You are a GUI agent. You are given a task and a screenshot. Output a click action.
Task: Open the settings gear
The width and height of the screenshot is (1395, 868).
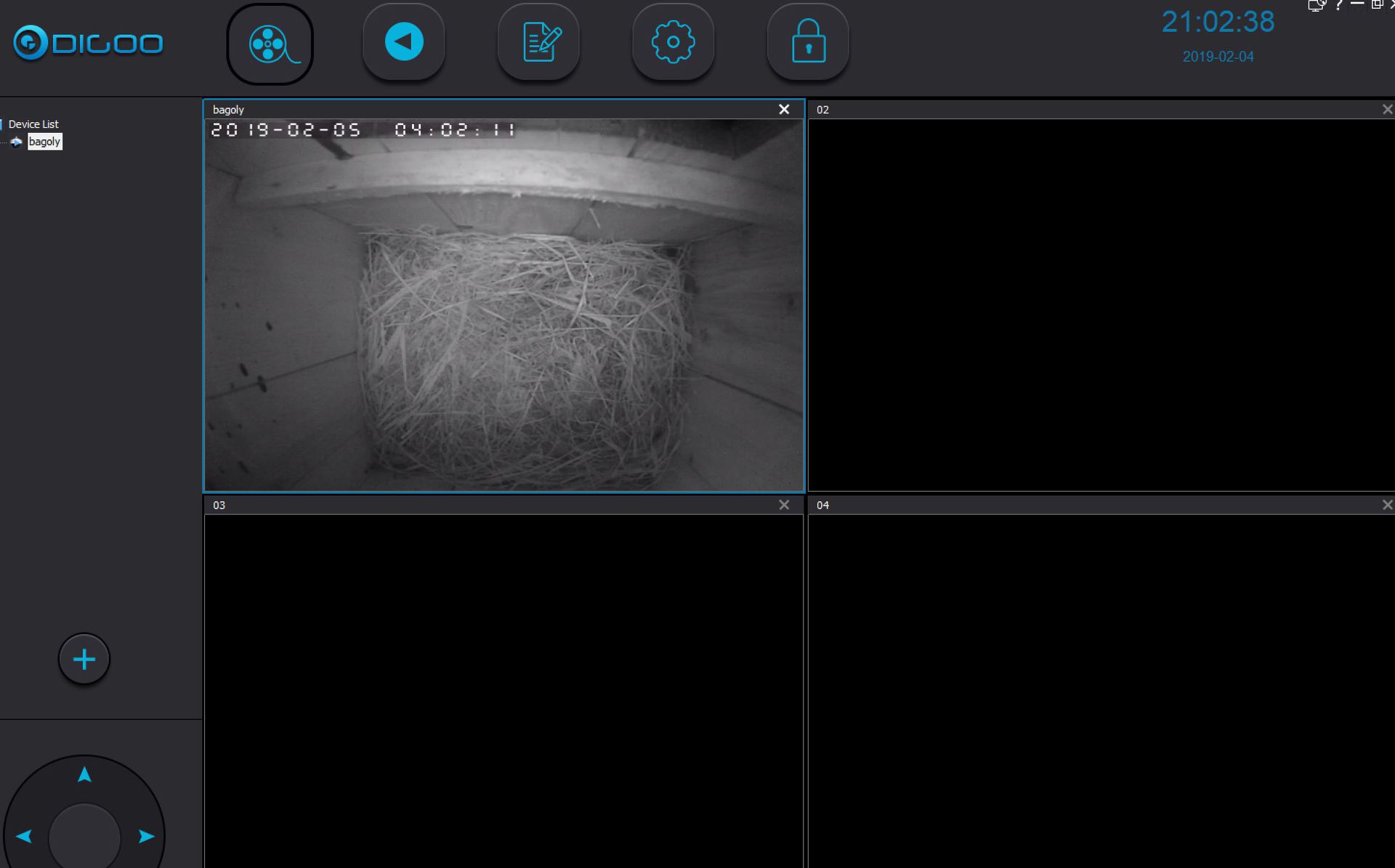[673, 42]
